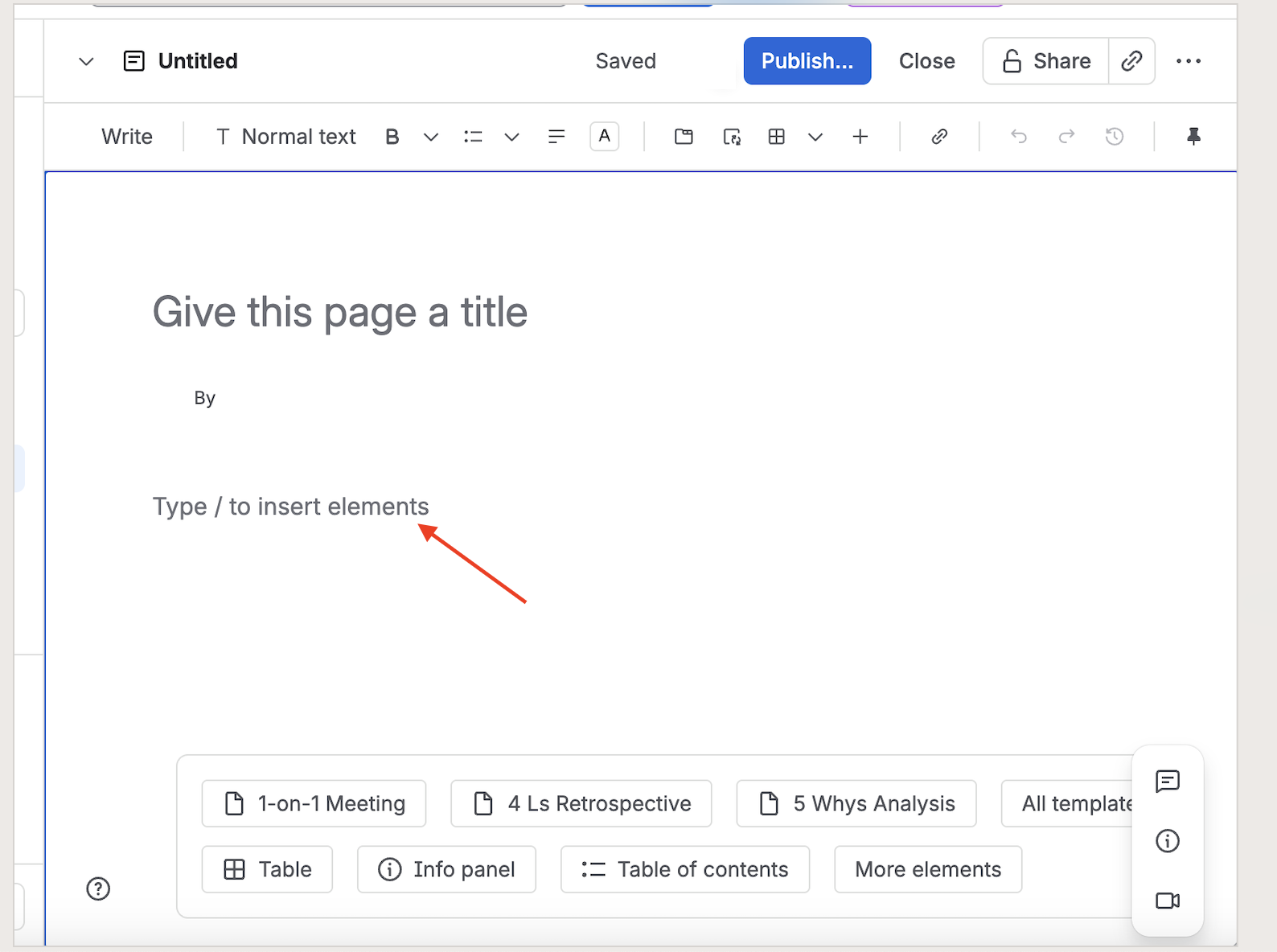Open the three-dot more actions menu
Screen dimensions: 1277x952
(x=1189, y=61)
